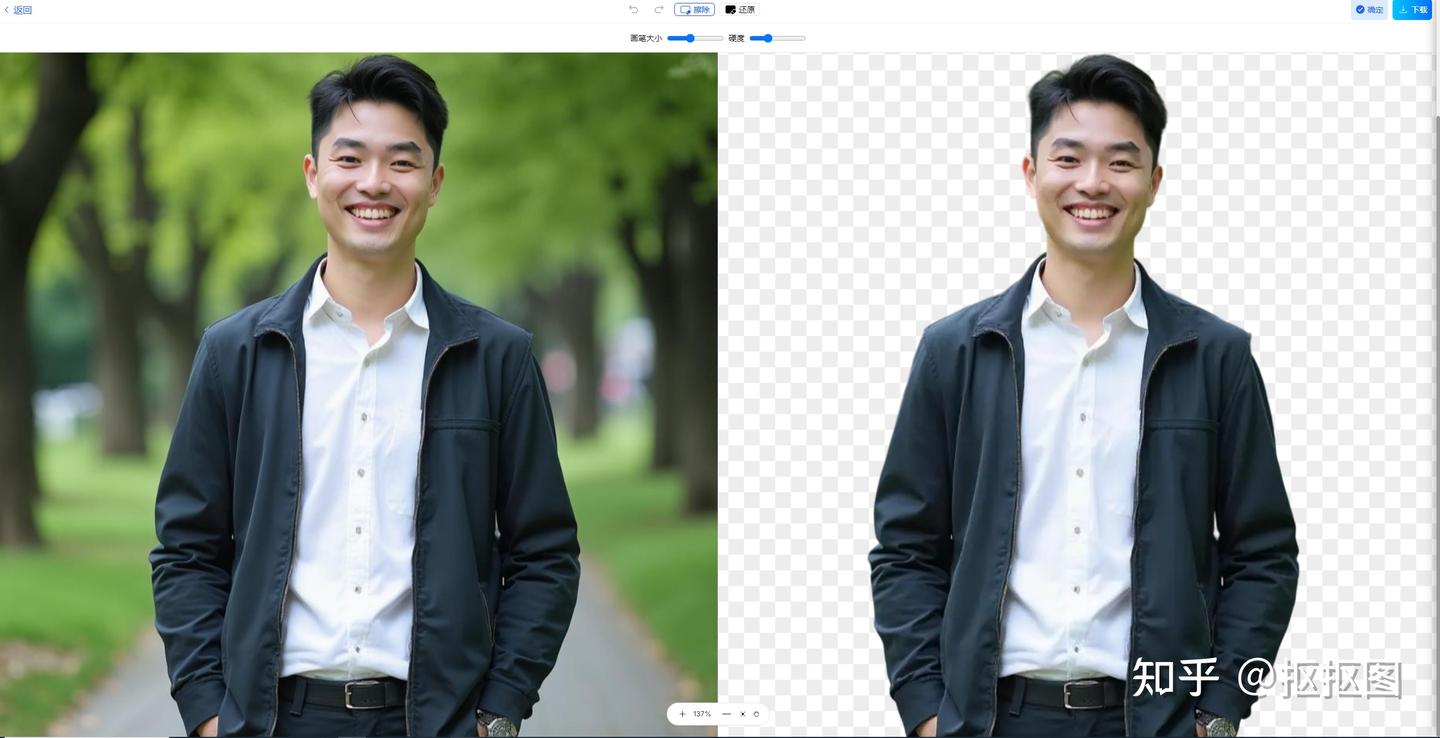Click the 137% zoom percentage display
Viewport: 1440px width, 738px height.
tap(701, 714)
